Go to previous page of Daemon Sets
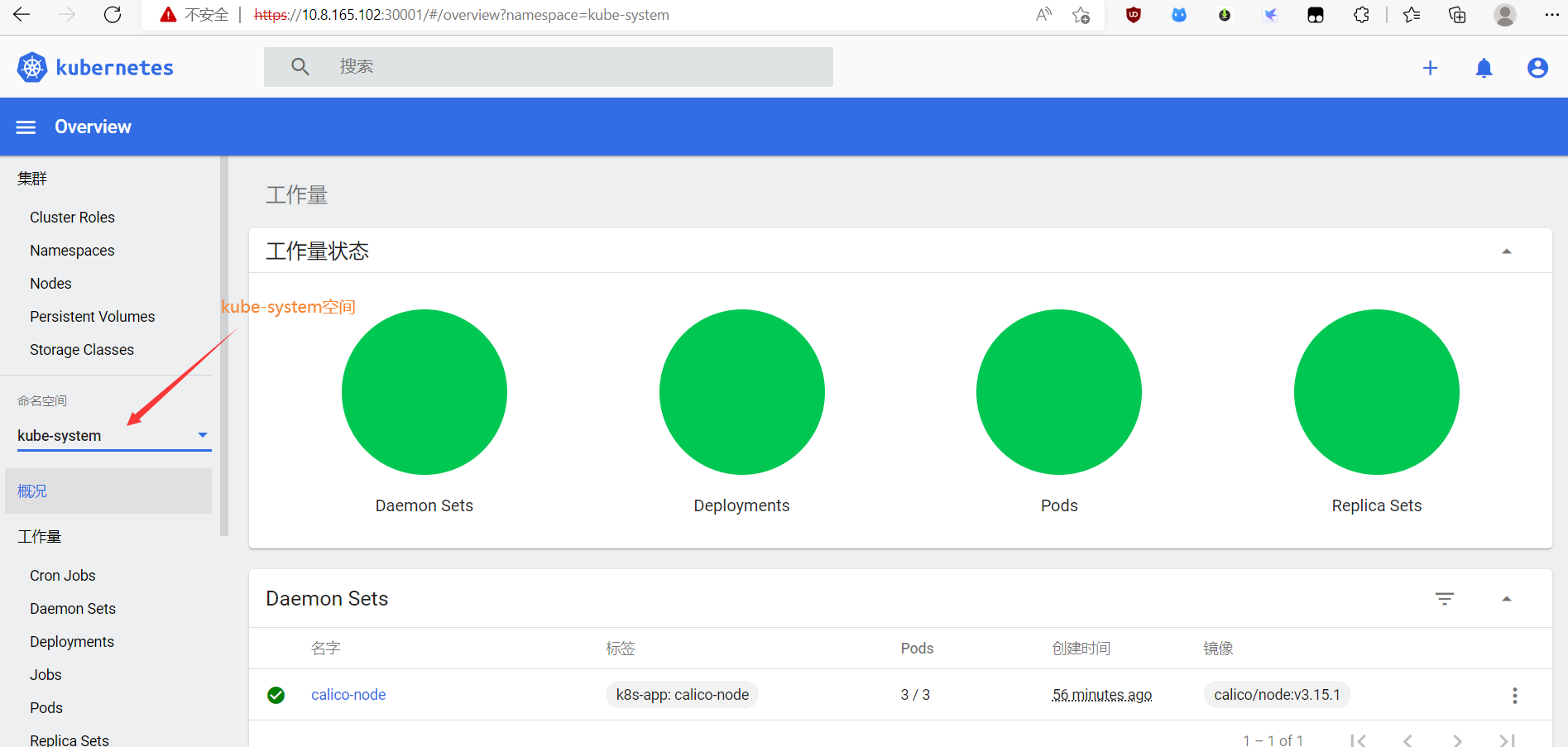The width and height of the screenshot is (1568, 747). [x=1407, y=740]
